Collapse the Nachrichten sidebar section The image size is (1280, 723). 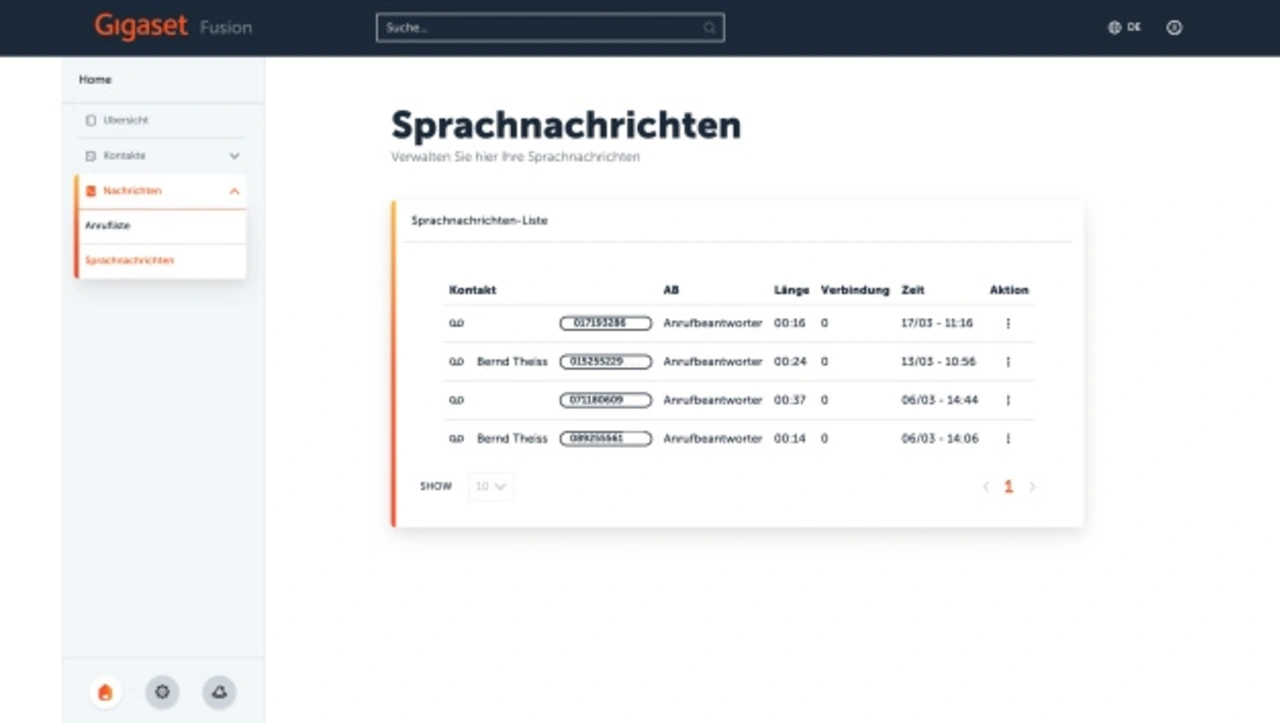coord(234,191)
